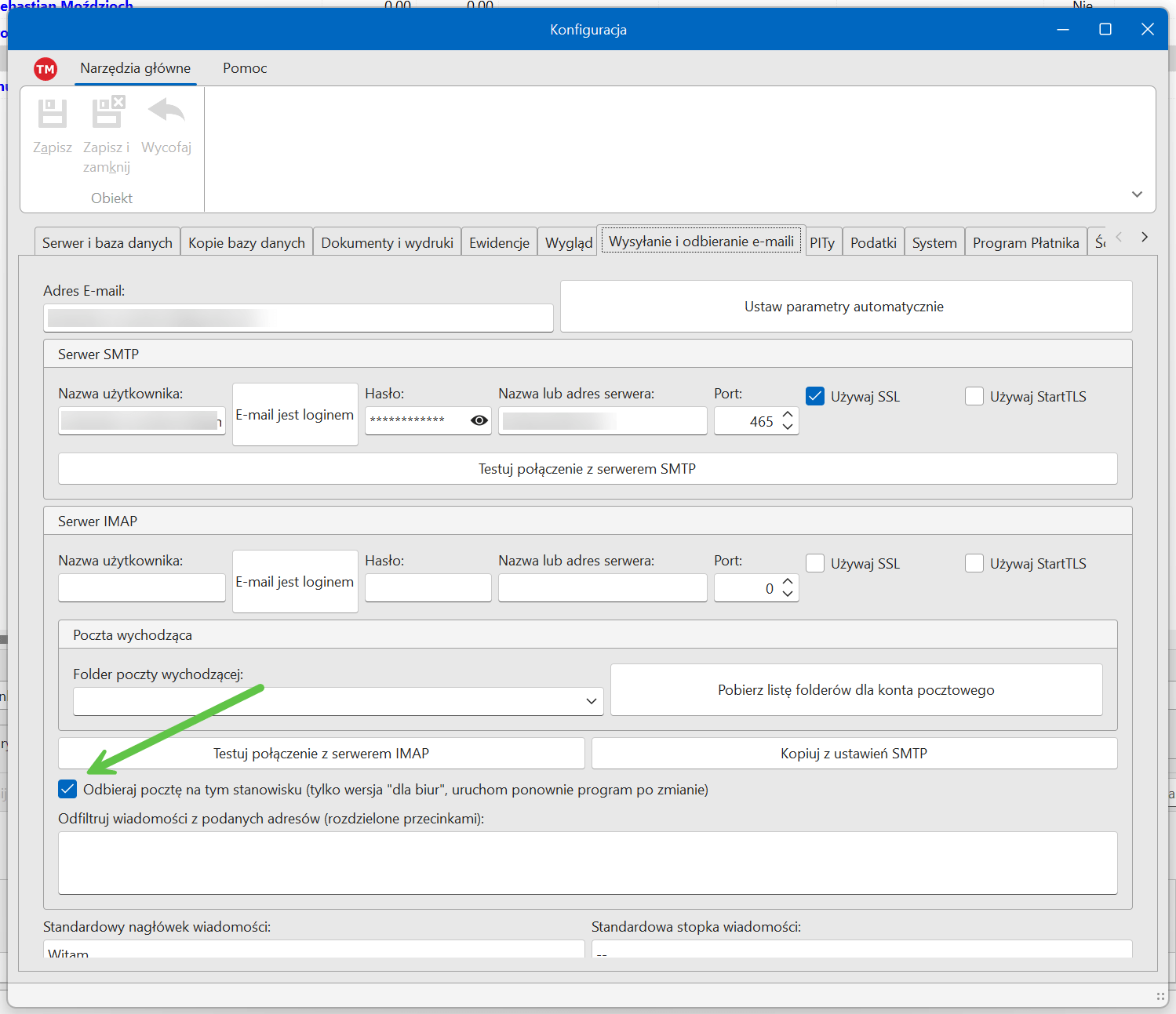The width and height of the screenshot is (1176, 1014).
Task: Open Folder poczty wychodzącej dropdown
Action: coord(591,701)
